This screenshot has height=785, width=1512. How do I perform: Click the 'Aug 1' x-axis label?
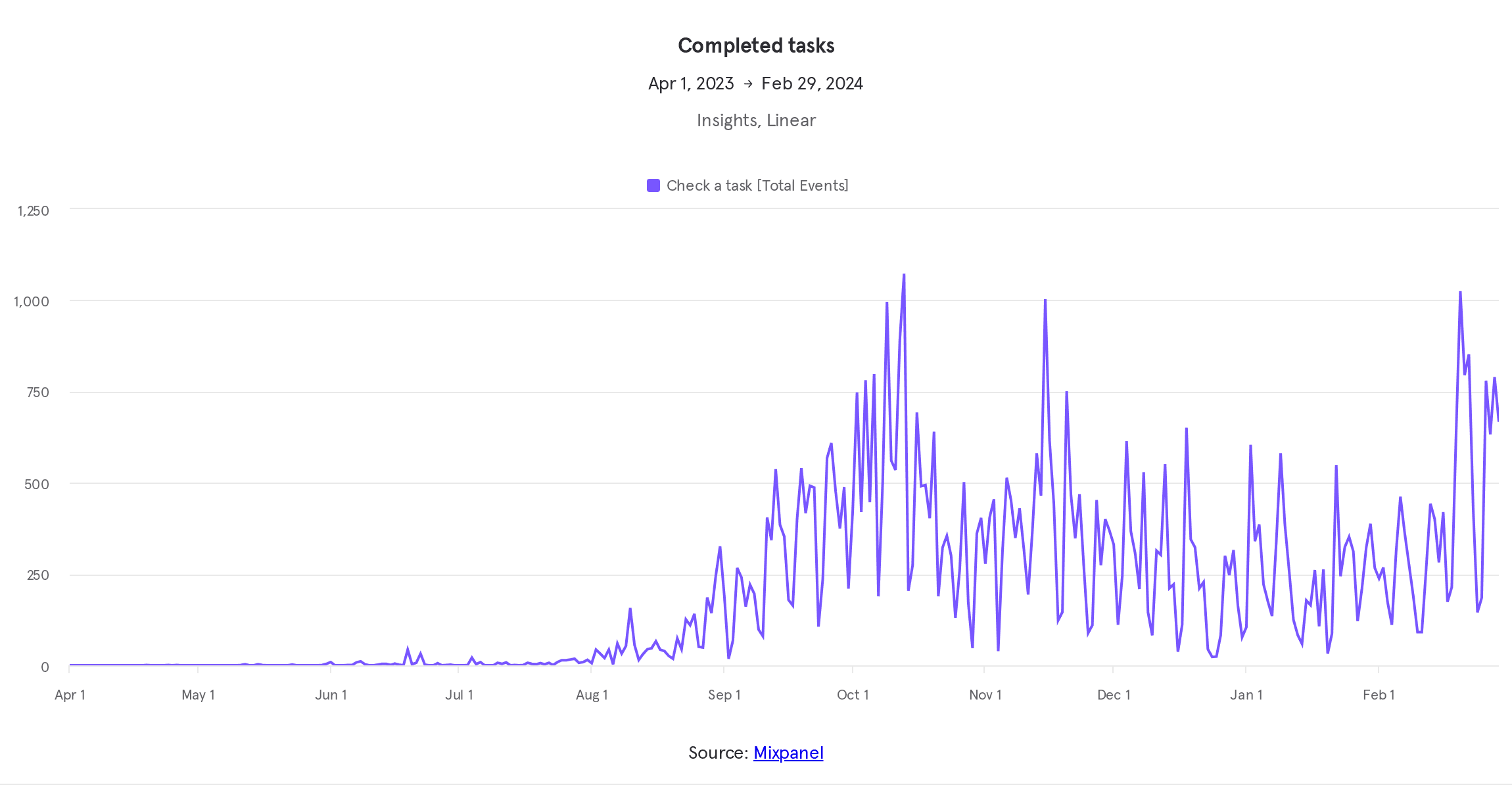592,695
